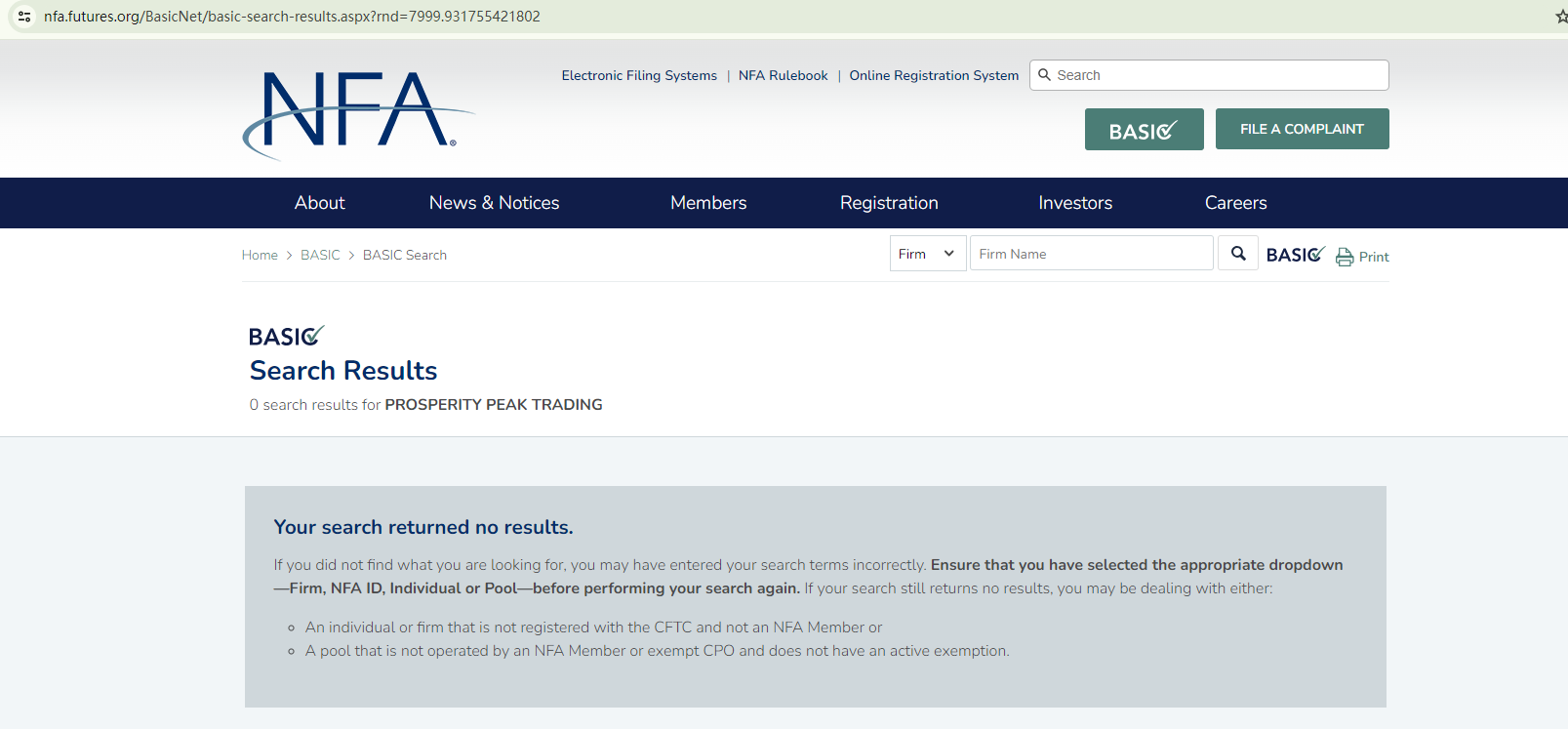1568x729 pixels.
Task: Click 'Your search returned no results.' heading
Action: click(x=423, y=527)
